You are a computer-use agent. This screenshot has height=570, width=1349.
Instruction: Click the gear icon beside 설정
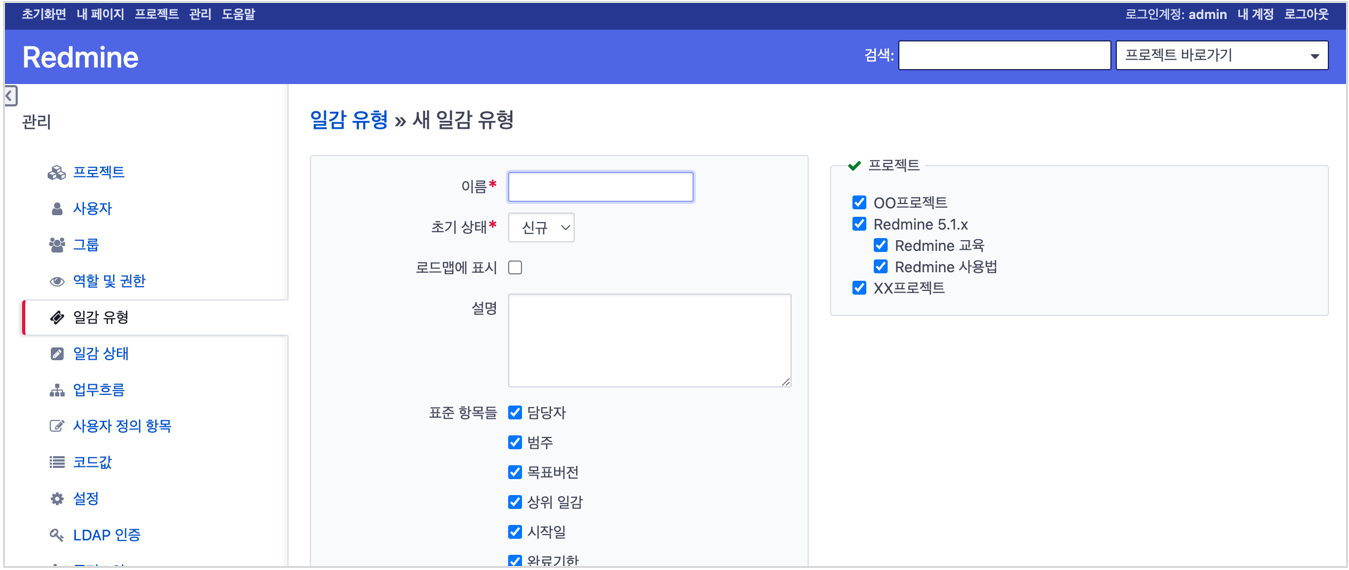(x=57, y=498)
